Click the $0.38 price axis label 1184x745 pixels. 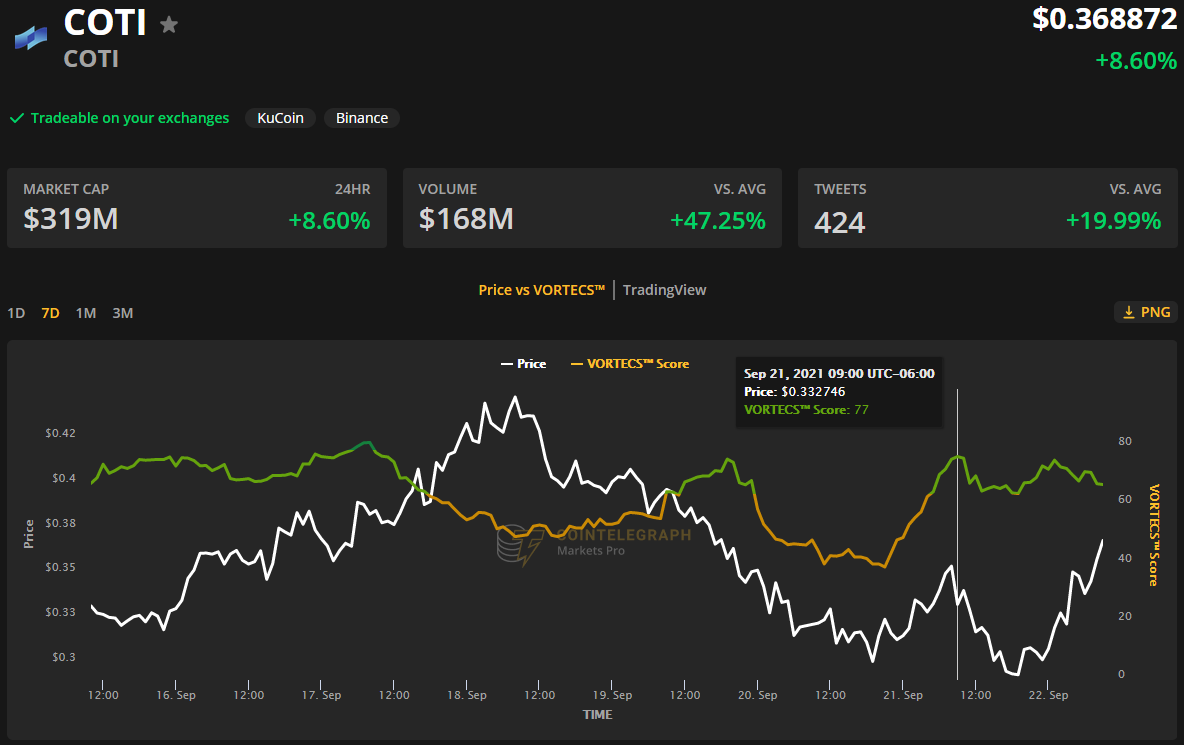[60, 523]
